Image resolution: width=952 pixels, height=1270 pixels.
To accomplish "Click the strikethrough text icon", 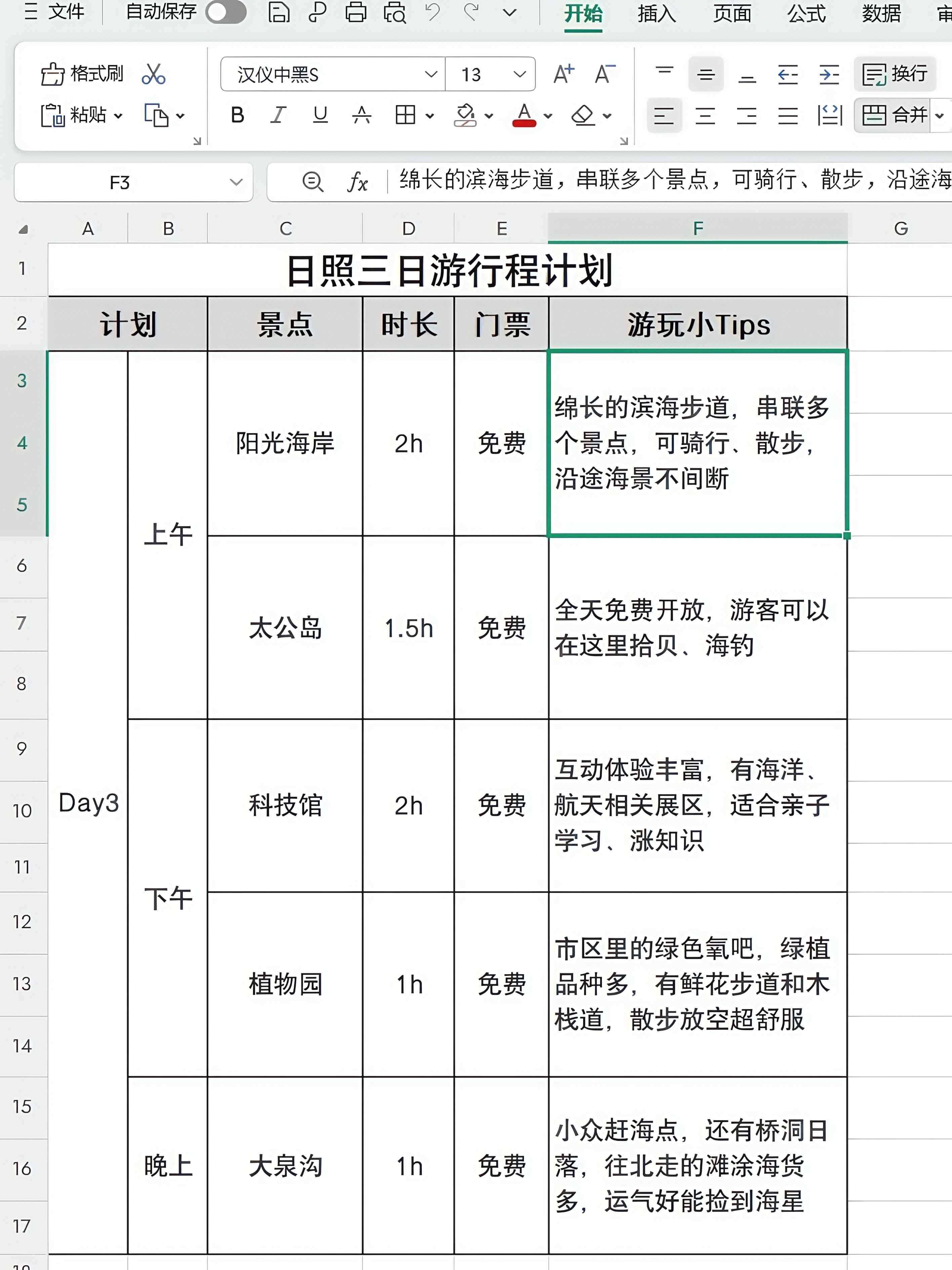I will tap(361, 115).
